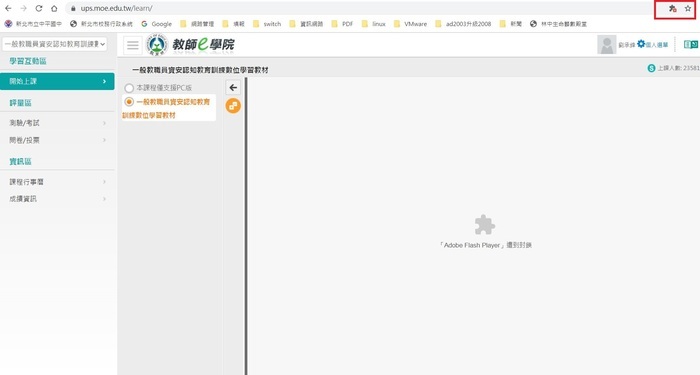Click the blocked plugin icon in address bar
This screenshot has height=375, width=700.
(x=672, y=8)
